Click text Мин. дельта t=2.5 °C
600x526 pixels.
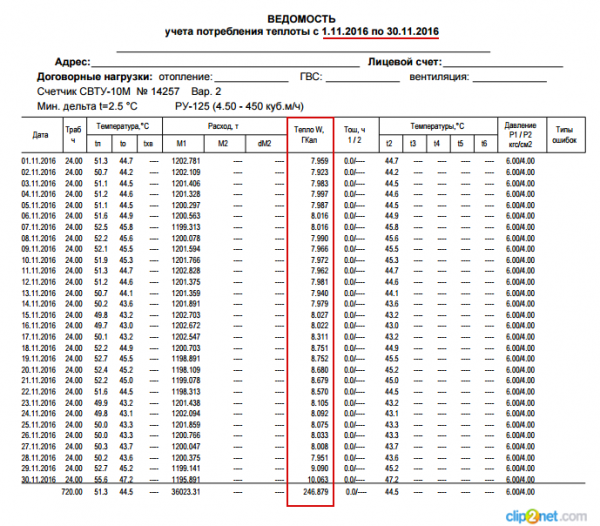point(87,106)
